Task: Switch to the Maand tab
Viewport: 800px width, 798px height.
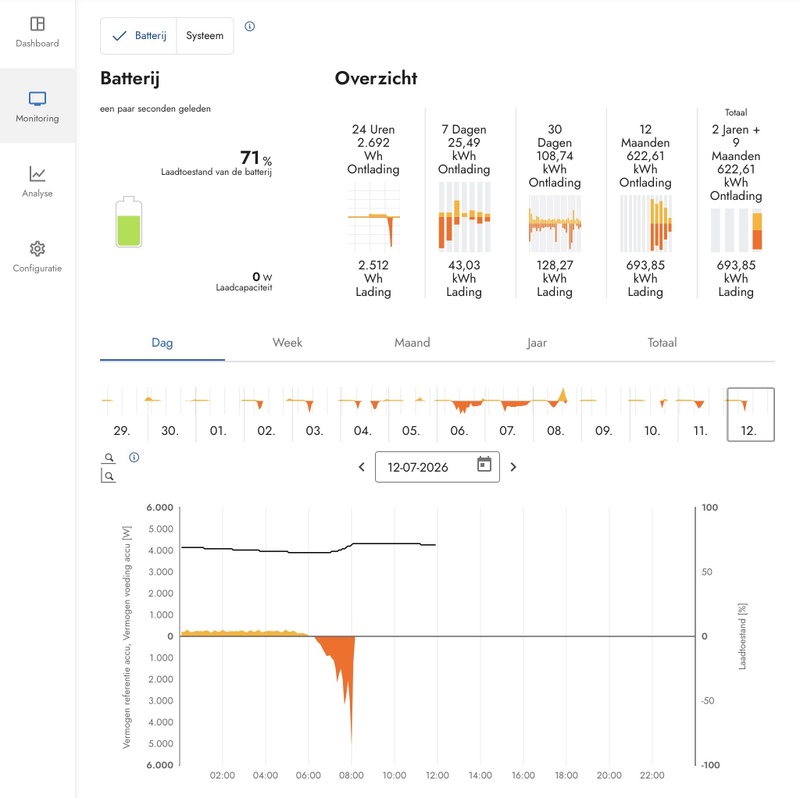Action: (x=412, y=342)
